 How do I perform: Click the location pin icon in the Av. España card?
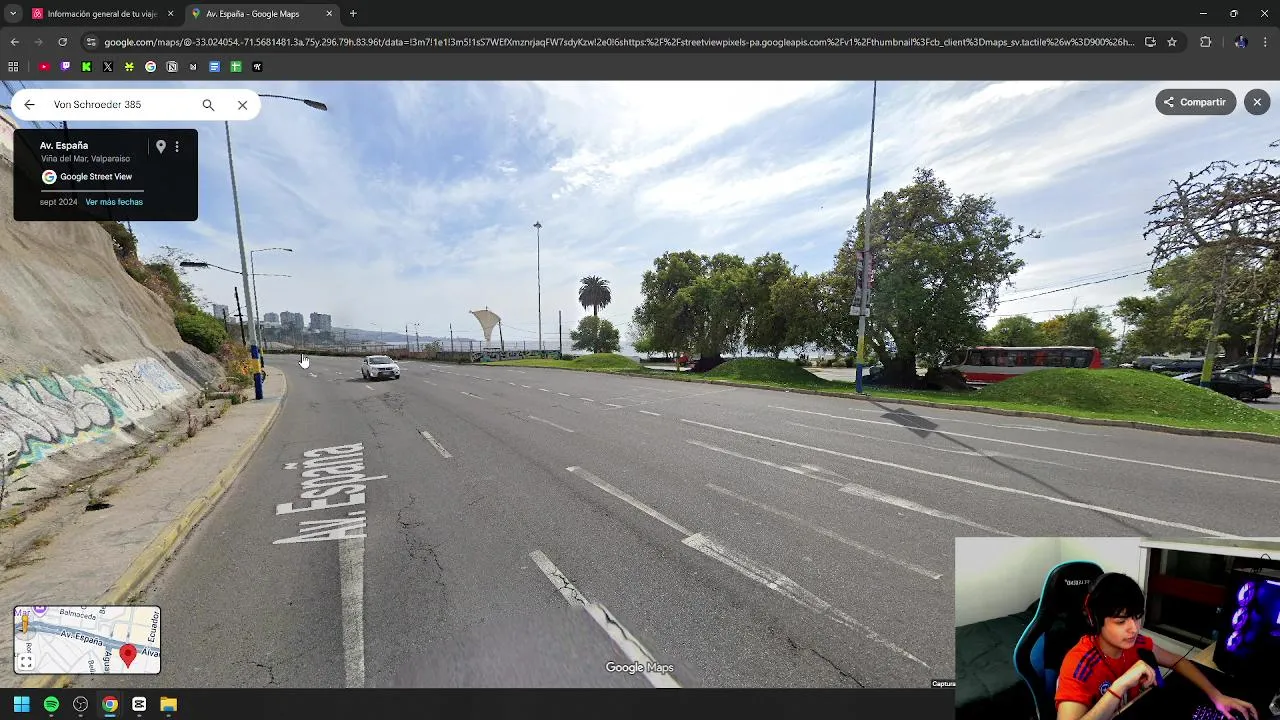160,147
